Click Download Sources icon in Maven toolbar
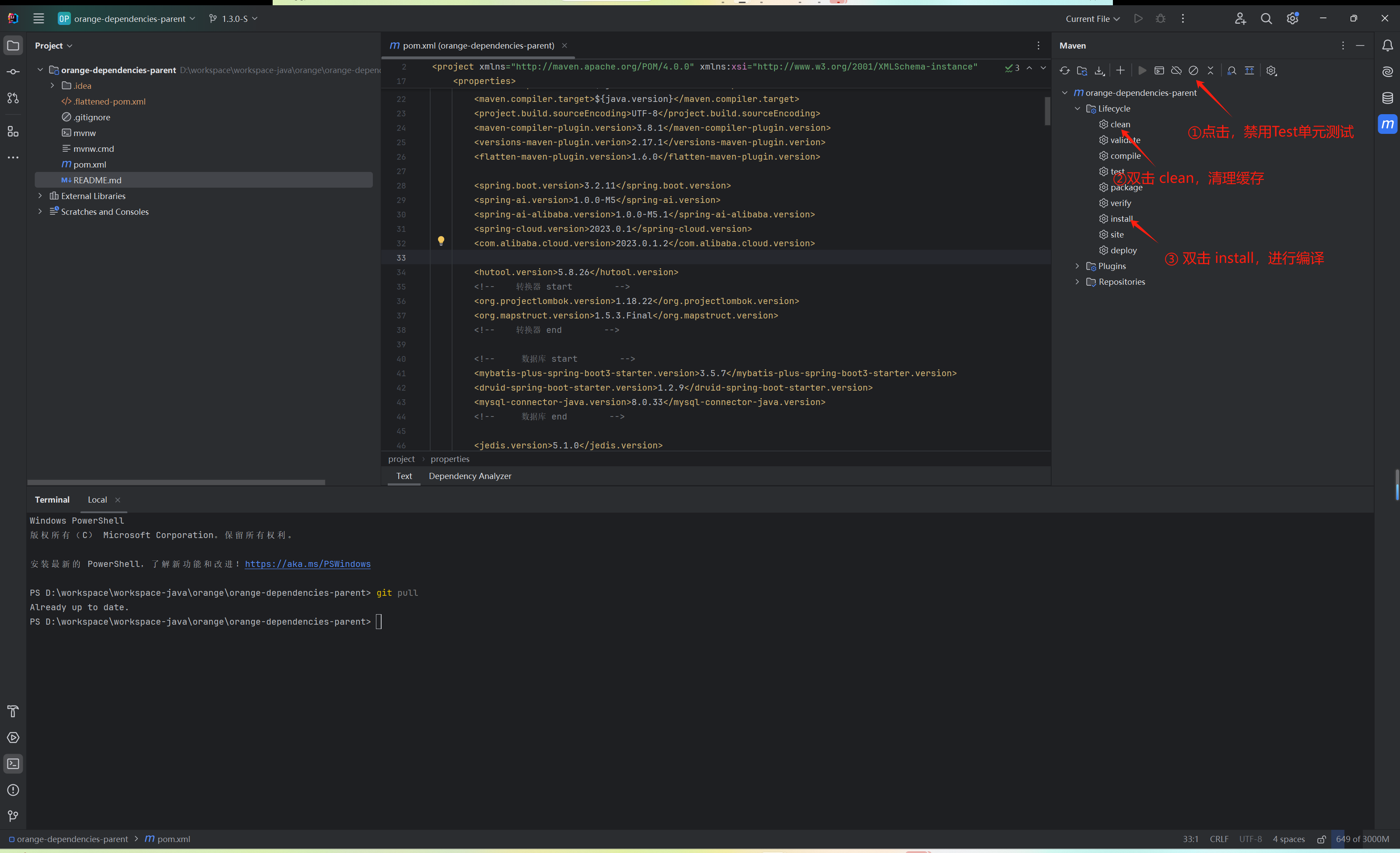1400x853 pixels. click(x=1099, y=70)
